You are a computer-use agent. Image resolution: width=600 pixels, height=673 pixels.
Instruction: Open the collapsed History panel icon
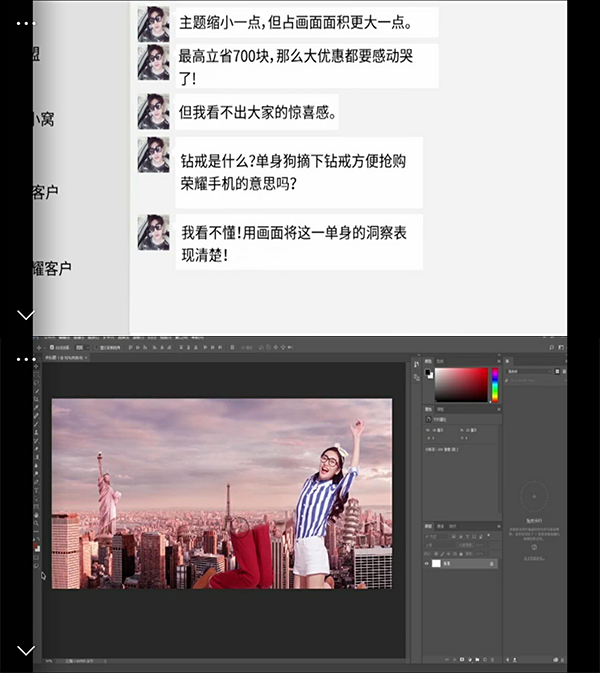(x=416, y=364)
